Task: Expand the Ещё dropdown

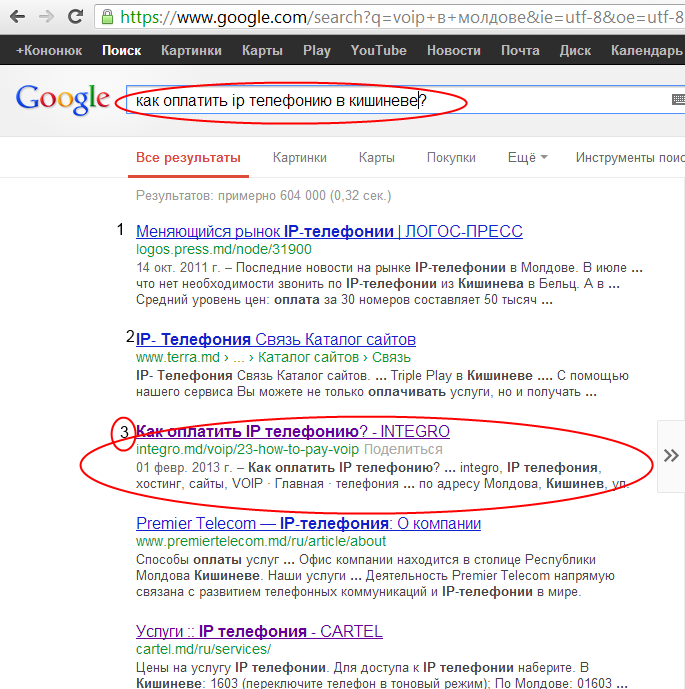Action: point(527,158)
